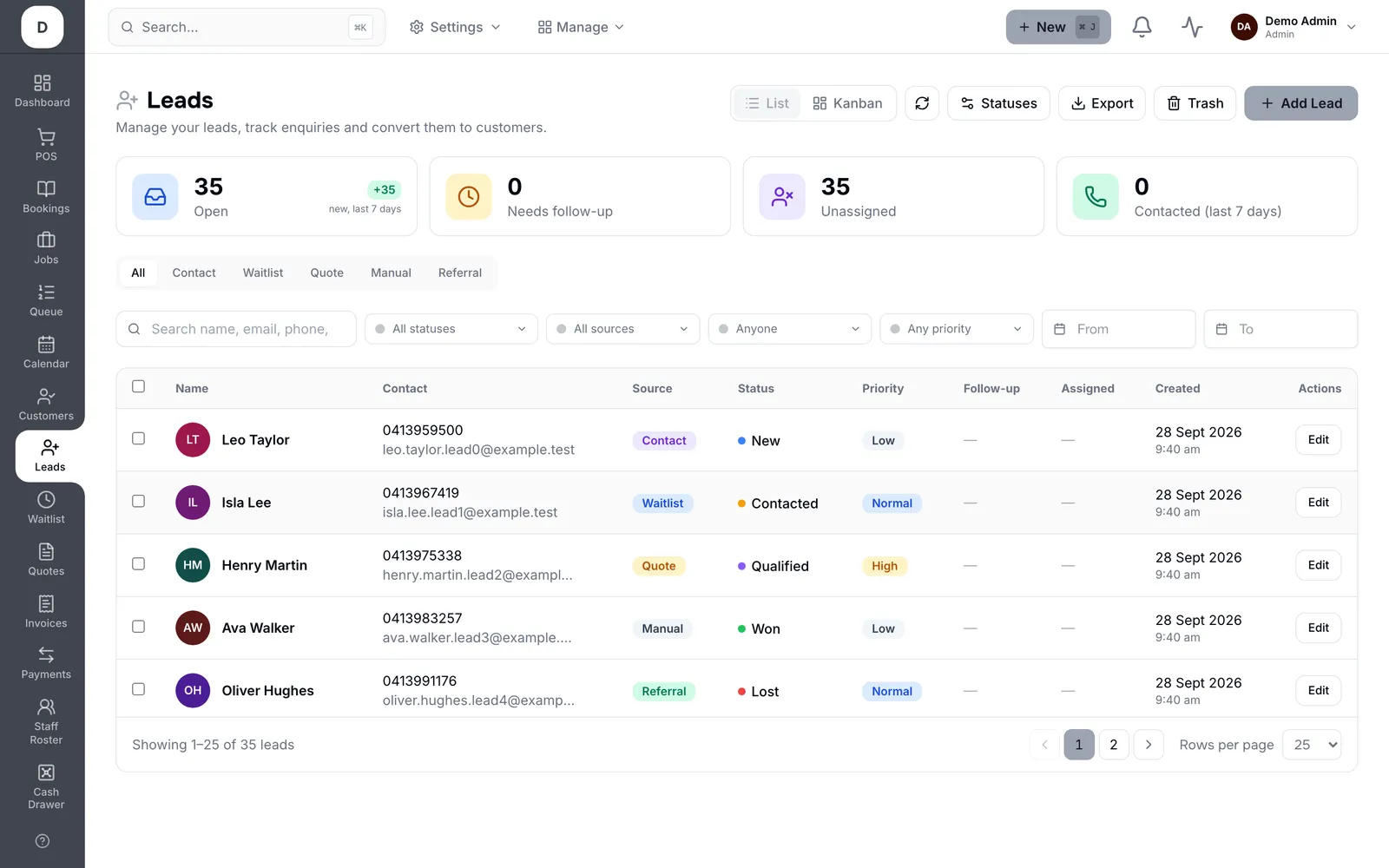
Task: Go to page 2 of leads
Action: [x=1114, y=745]
